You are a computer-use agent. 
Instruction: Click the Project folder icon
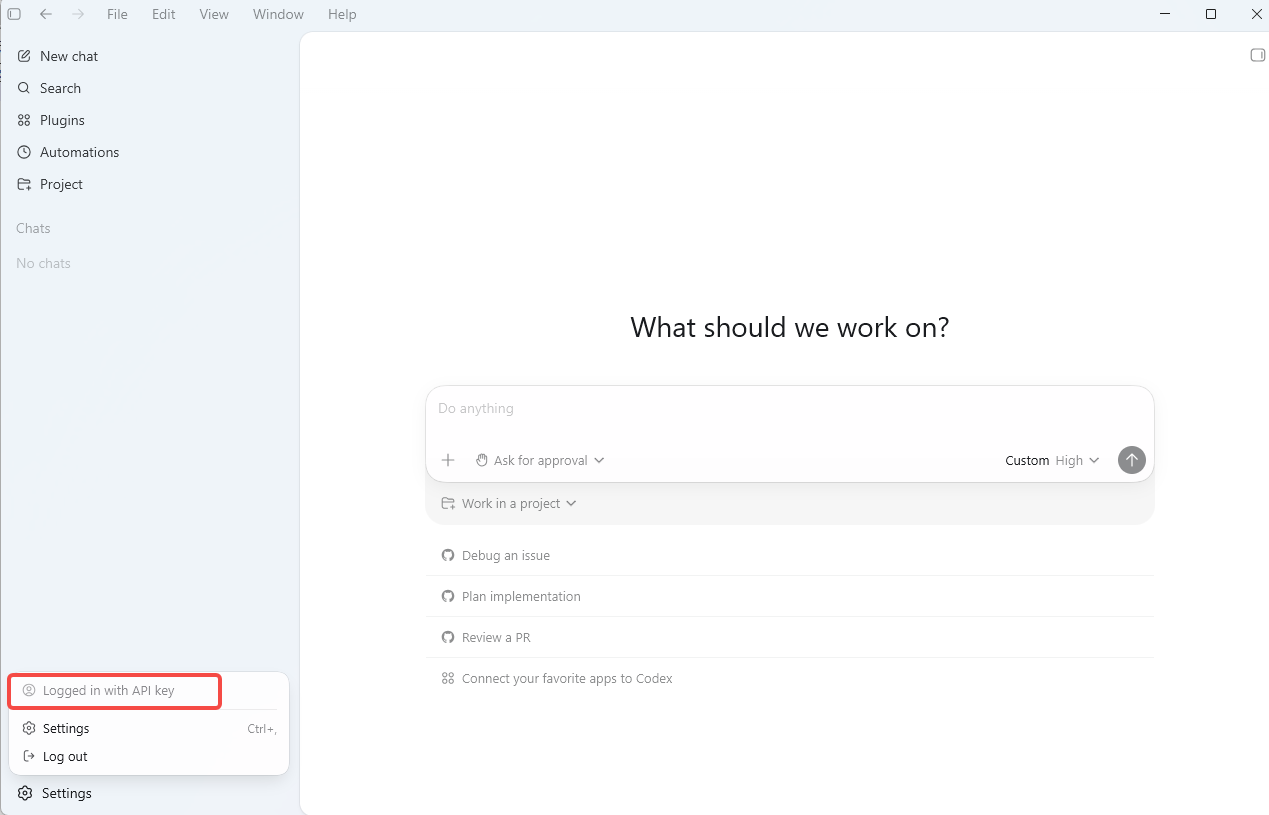(x=25, y=184)
